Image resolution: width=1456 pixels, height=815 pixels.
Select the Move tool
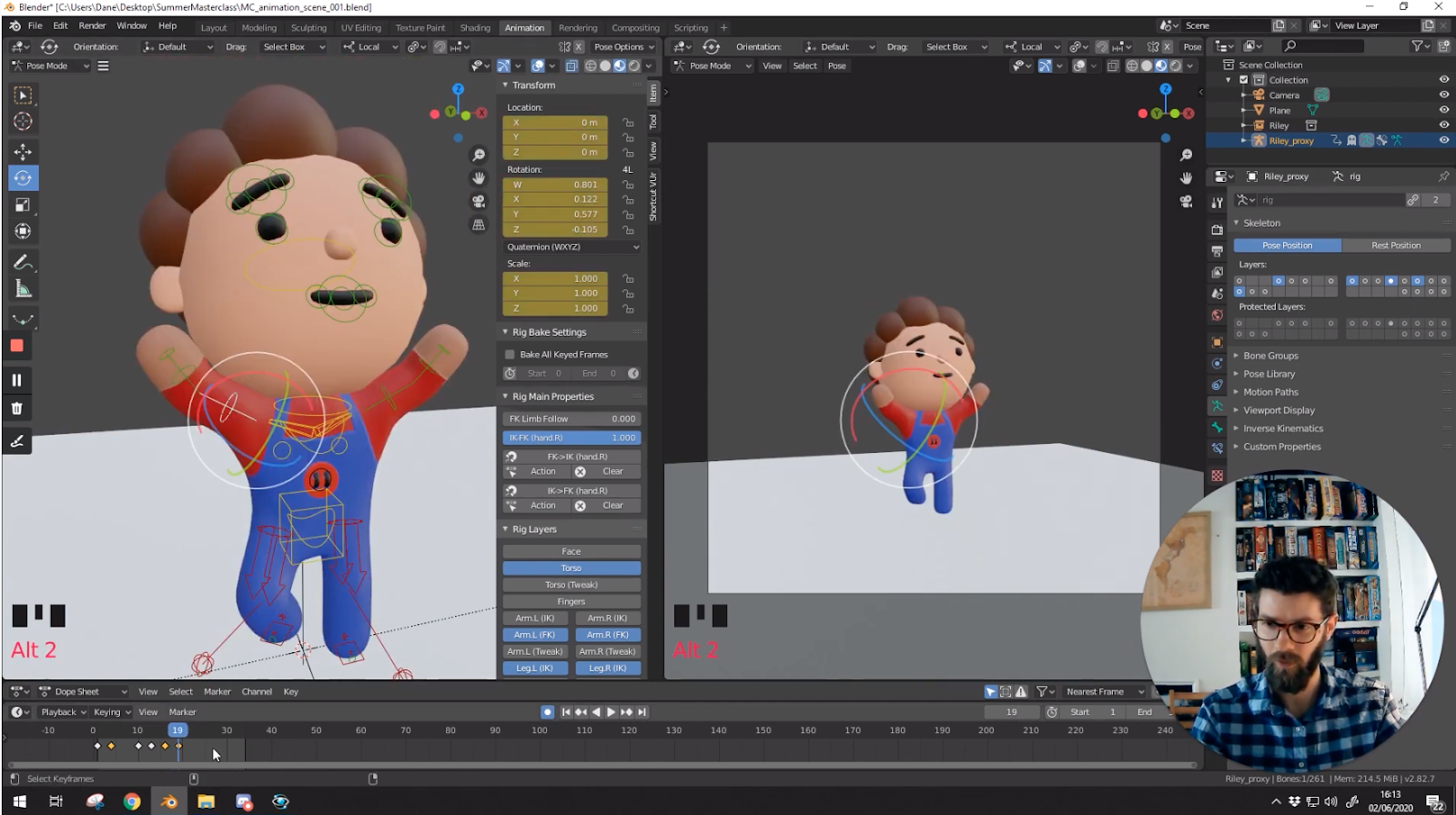[23, 152]
